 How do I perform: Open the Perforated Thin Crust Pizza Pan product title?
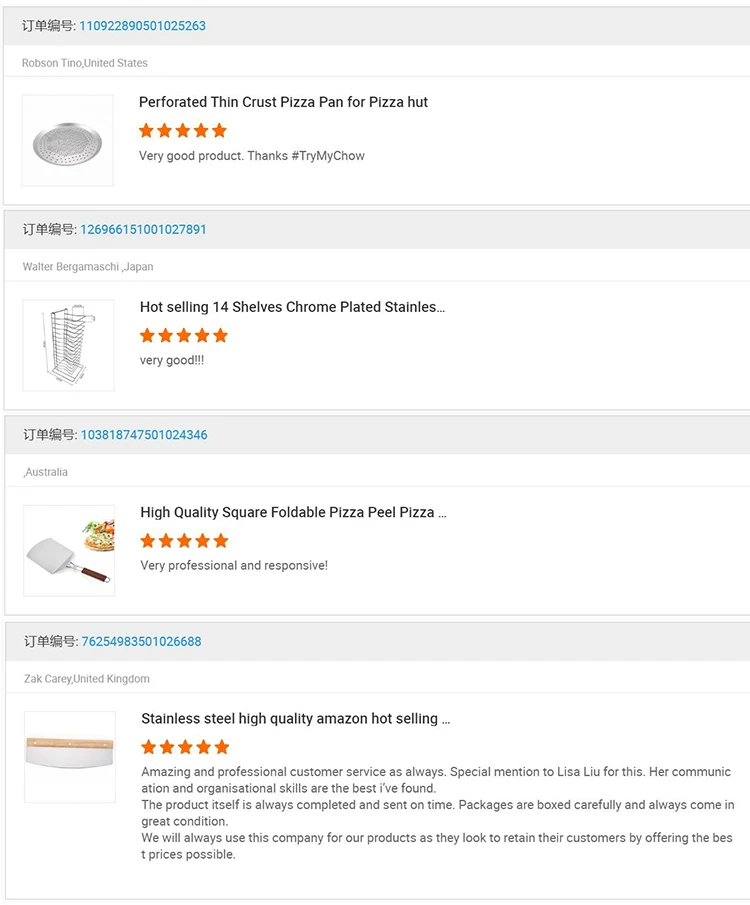pyautogui.click(x=284, y=101)
